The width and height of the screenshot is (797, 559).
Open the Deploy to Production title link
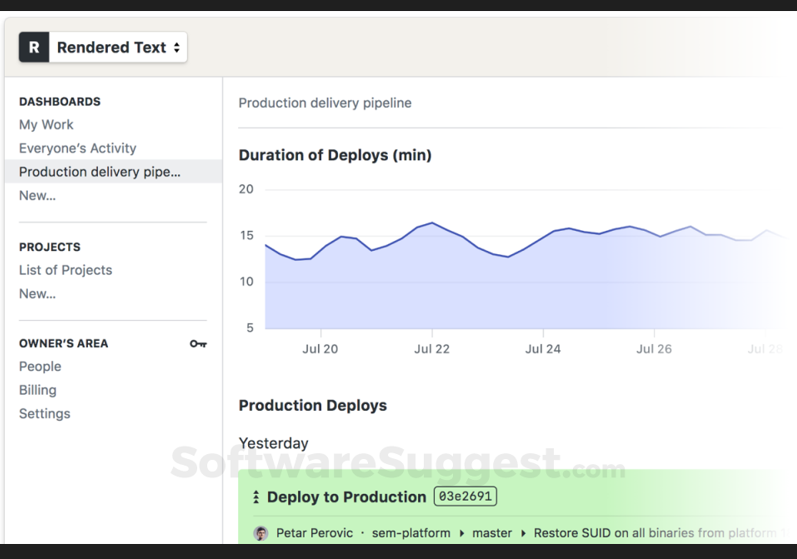(x=346, y=497)
